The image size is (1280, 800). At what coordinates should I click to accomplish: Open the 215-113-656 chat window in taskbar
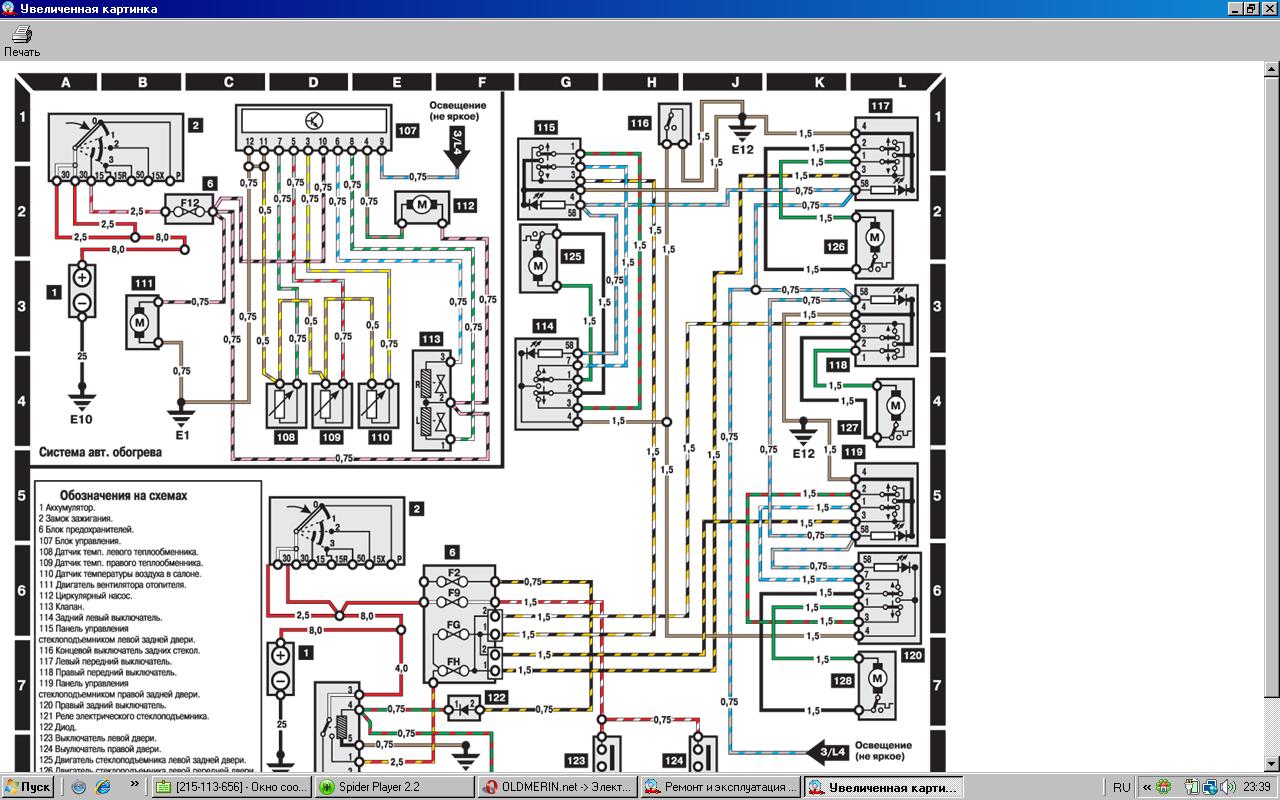231,787
